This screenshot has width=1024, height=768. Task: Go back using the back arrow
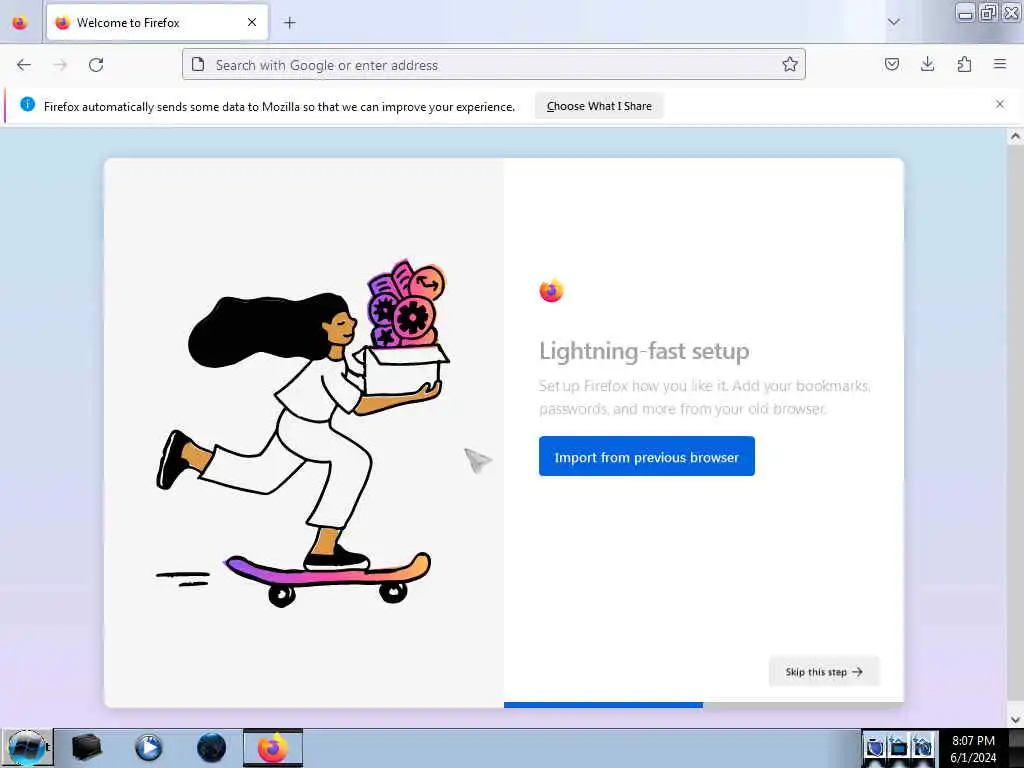click(x=24, y=65)
